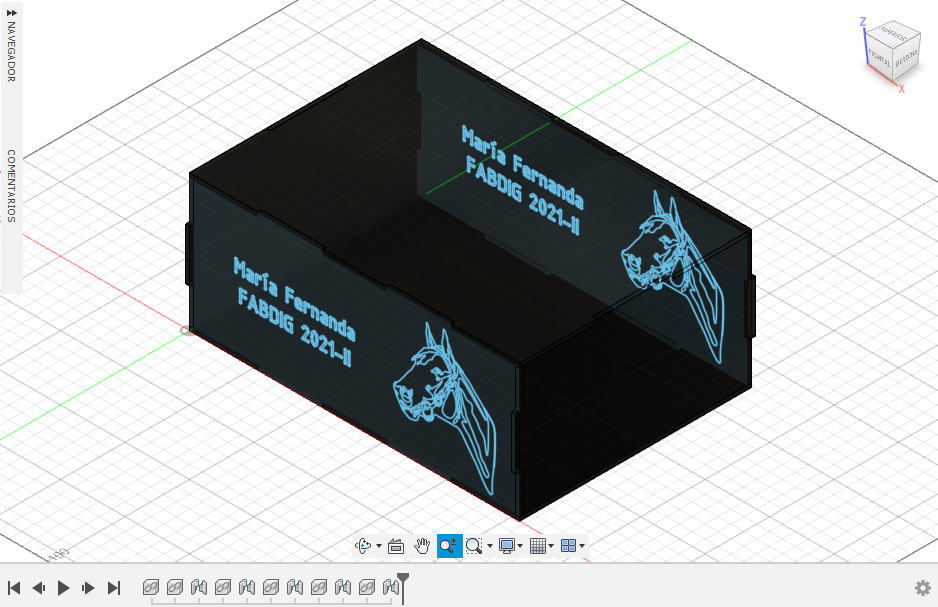Screen dimensions: 938x607
Task: Open the NAVEGADOR browser panel
Action: 11,52
